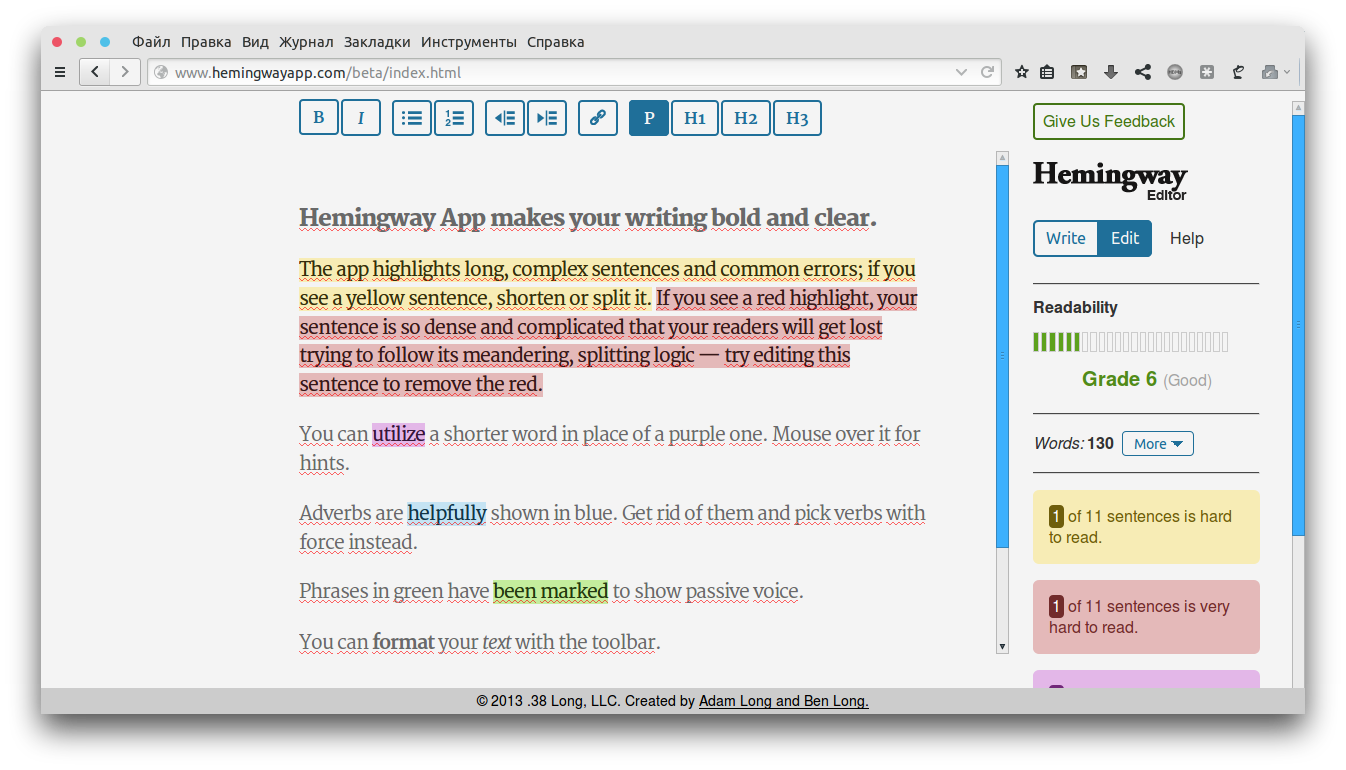Click the asterisk extension icon
Screen dimensions: 1346x770
[1207, 72]
